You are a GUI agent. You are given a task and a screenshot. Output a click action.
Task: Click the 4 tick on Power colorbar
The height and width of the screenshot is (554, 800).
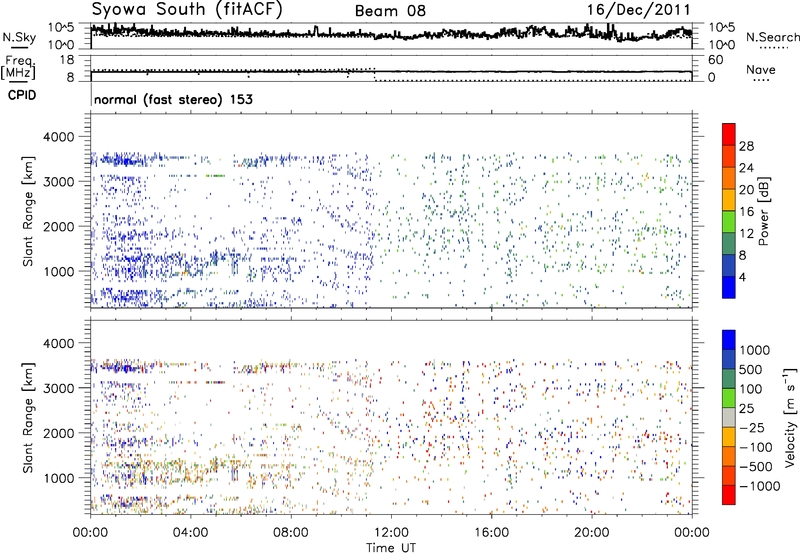pos(742,277)
